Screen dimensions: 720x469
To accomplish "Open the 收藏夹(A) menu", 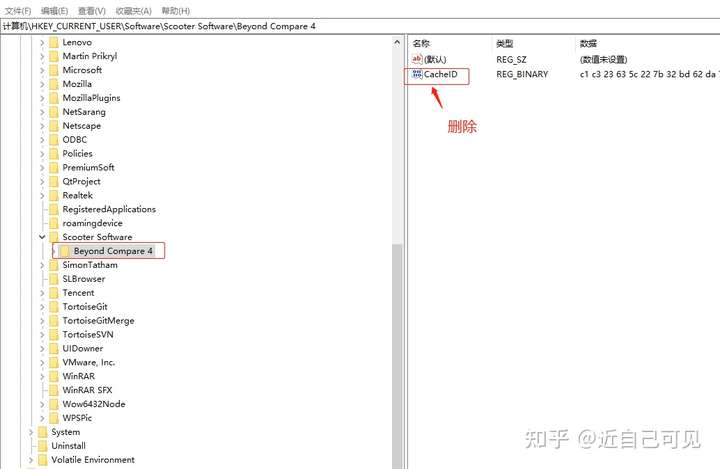I will [x=134, y=11].
